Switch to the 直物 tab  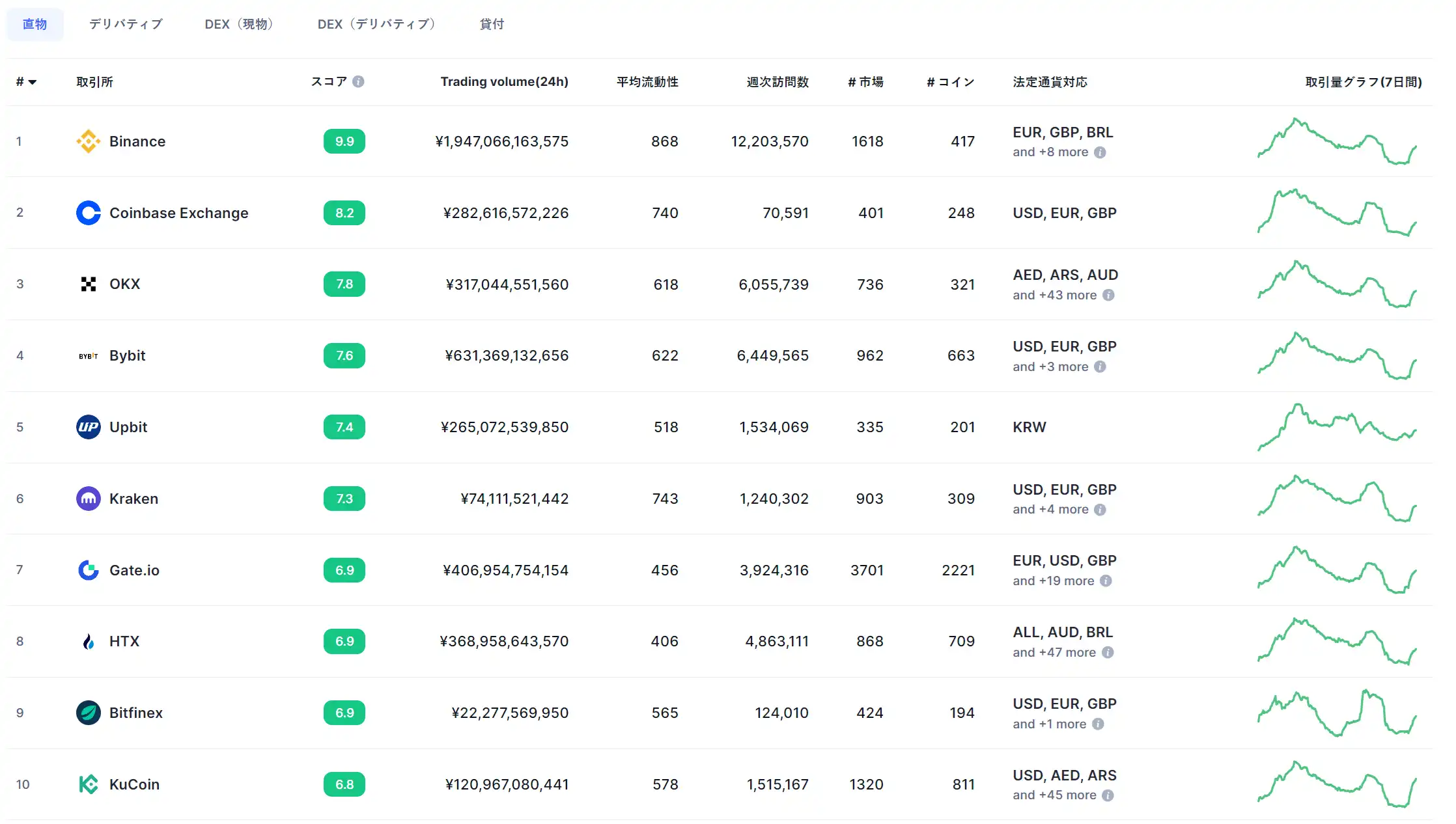click(x=35, y=24)
